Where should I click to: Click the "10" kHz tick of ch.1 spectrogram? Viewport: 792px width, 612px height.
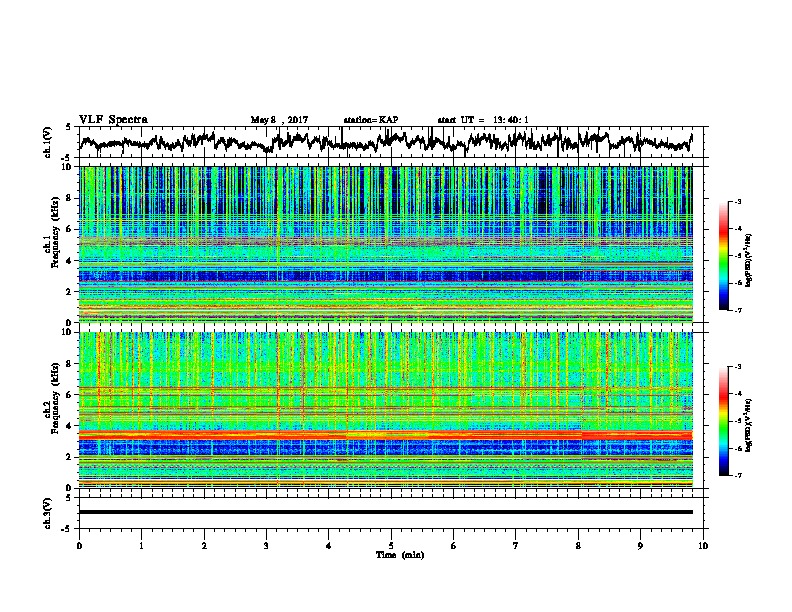click(x=68, y=167)
